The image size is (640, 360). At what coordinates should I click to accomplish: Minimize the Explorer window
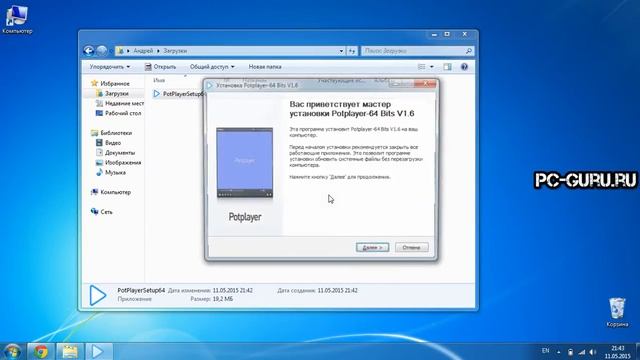click(434, 35)
